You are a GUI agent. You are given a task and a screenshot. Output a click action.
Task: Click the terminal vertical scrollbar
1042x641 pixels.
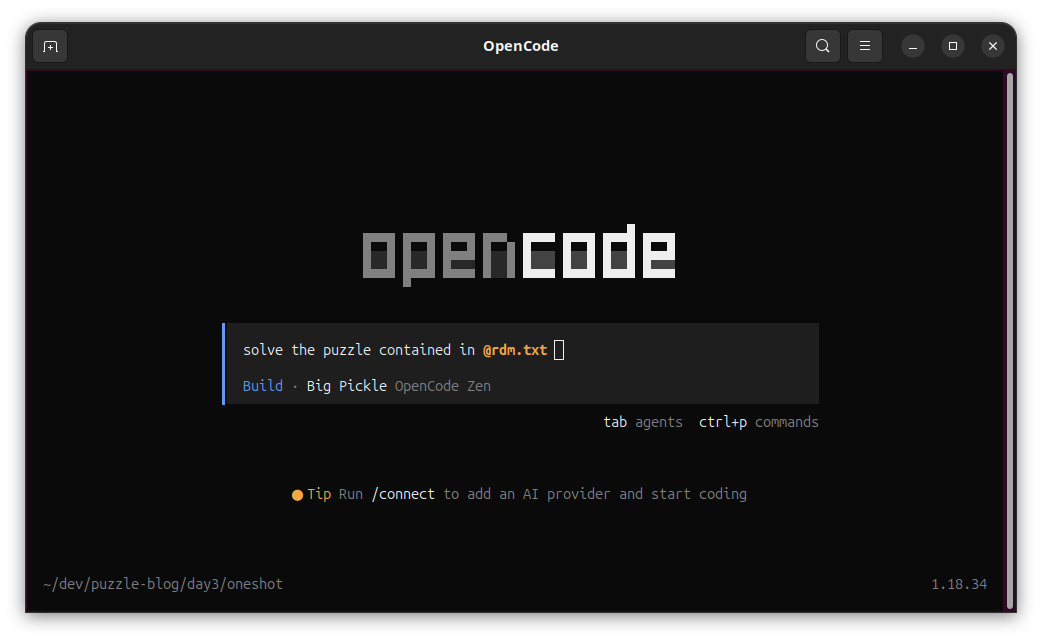point(1009,341)
